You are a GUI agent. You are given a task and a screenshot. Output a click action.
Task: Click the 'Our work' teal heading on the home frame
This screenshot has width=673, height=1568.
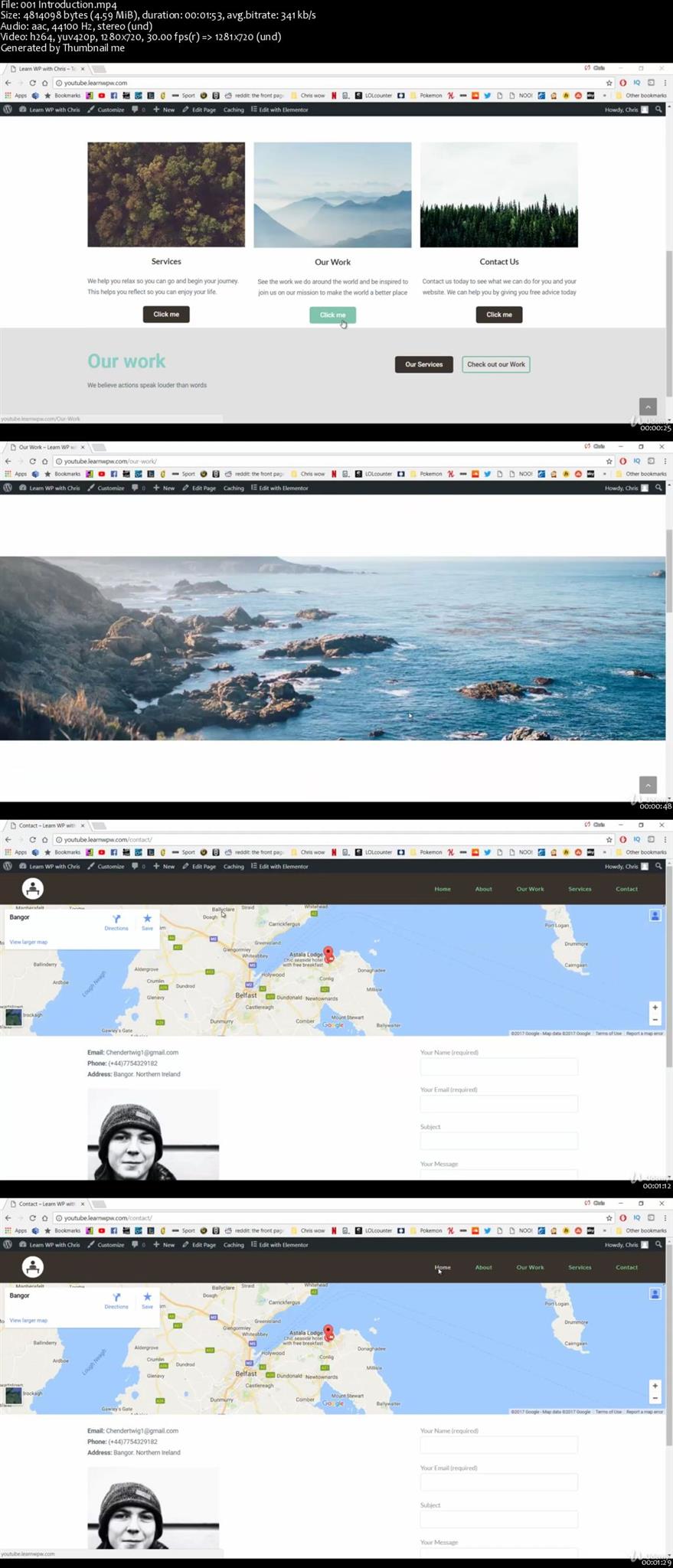pos(126,361)
